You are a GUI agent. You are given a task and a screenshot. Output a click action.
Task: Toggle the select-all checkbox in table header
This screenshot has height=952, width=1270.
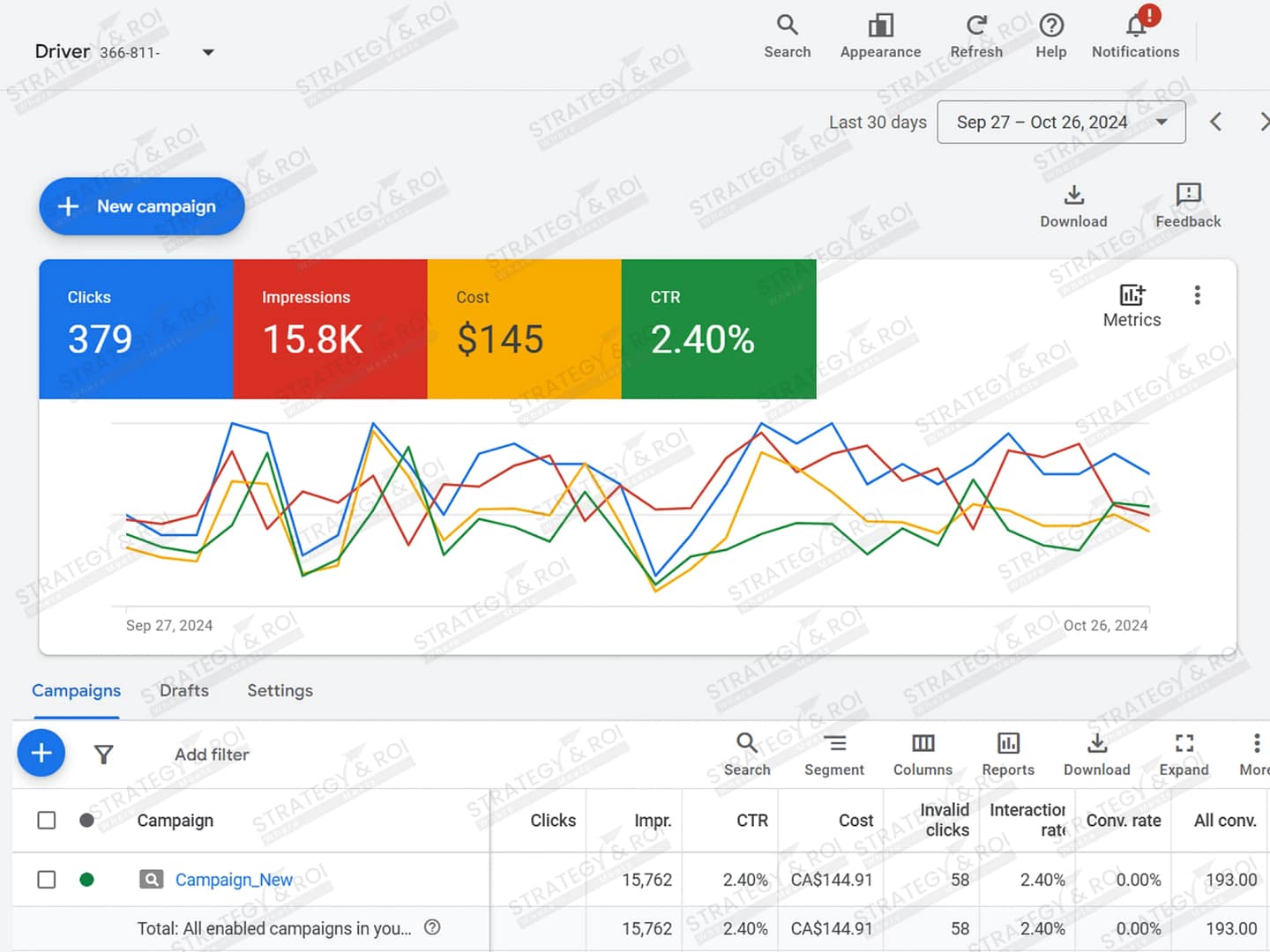click(x=47, y=821)
